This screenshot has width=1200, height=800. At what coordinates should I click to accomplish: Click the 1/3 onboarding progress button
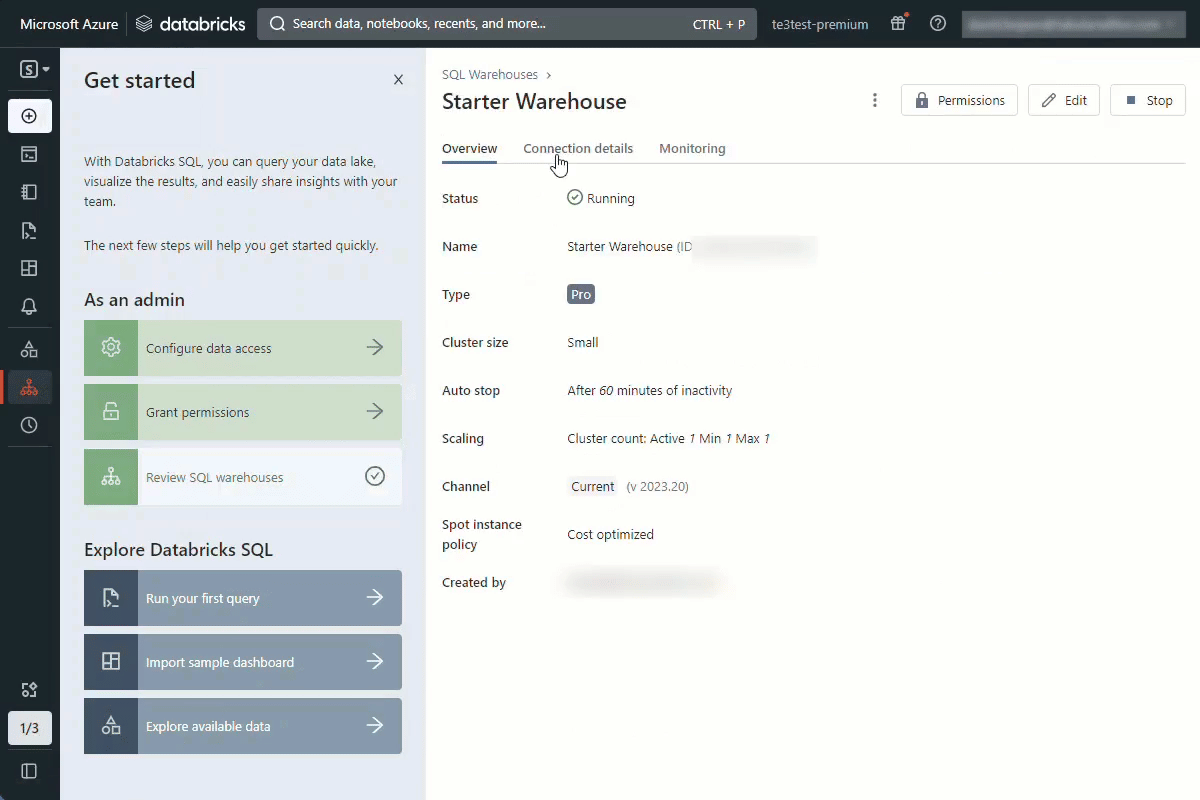30,728
